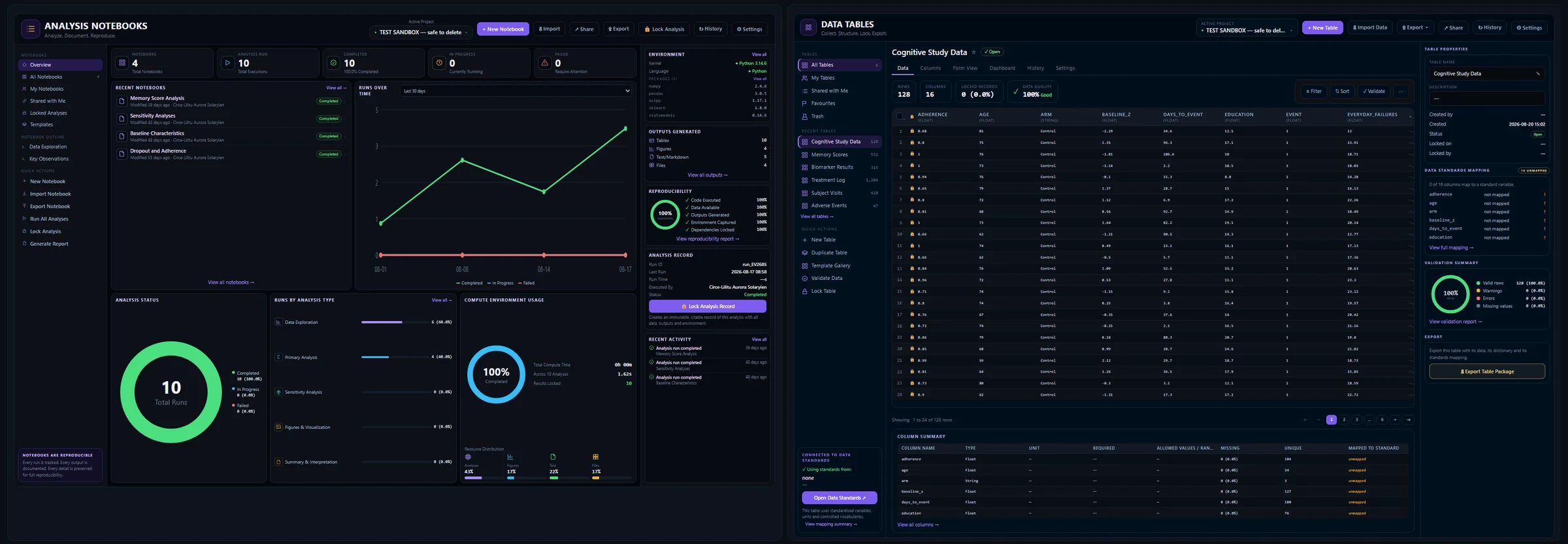This screenshot has width=1568, height=544.
Task: Click the New Notebook purple button
Action: click(503, 29)
